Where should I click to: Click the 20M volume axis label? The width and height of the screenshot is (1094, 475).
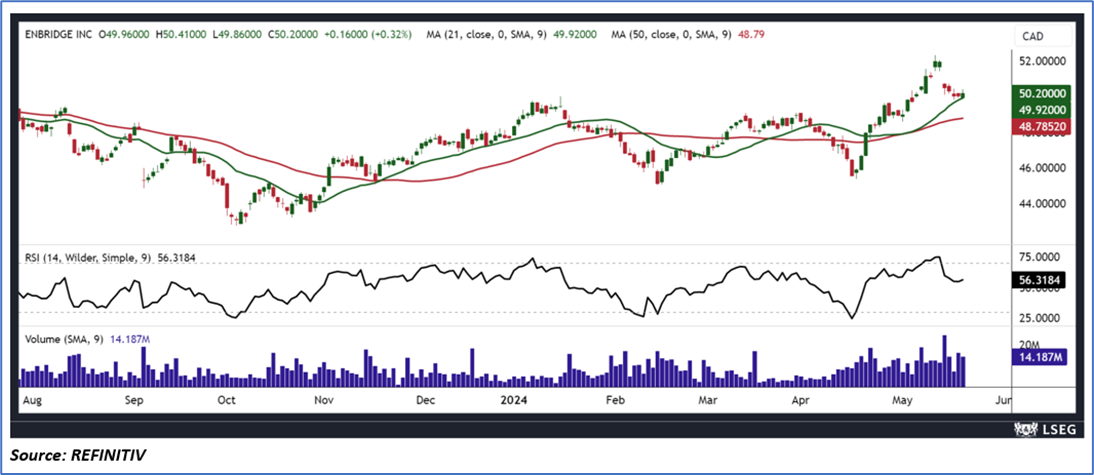(x=1031, y=344)
